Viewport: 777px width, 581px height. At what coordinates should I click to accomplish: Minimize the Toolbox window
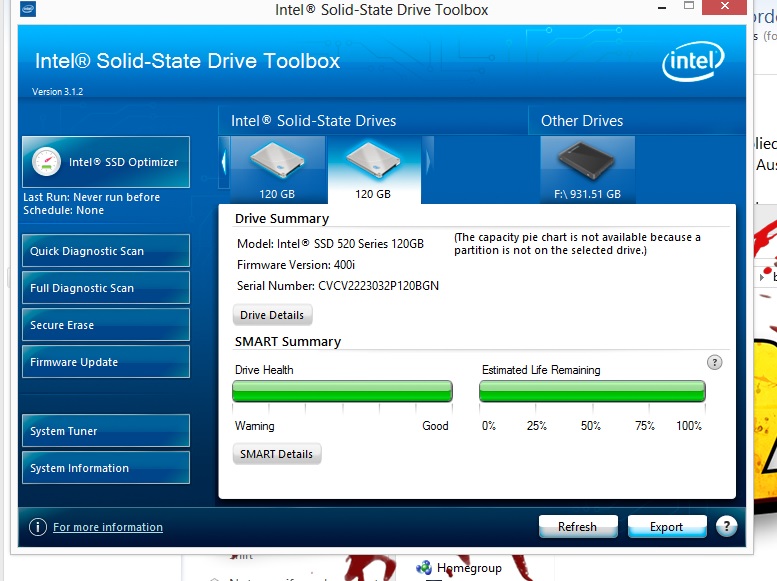(x=662, y=7)
